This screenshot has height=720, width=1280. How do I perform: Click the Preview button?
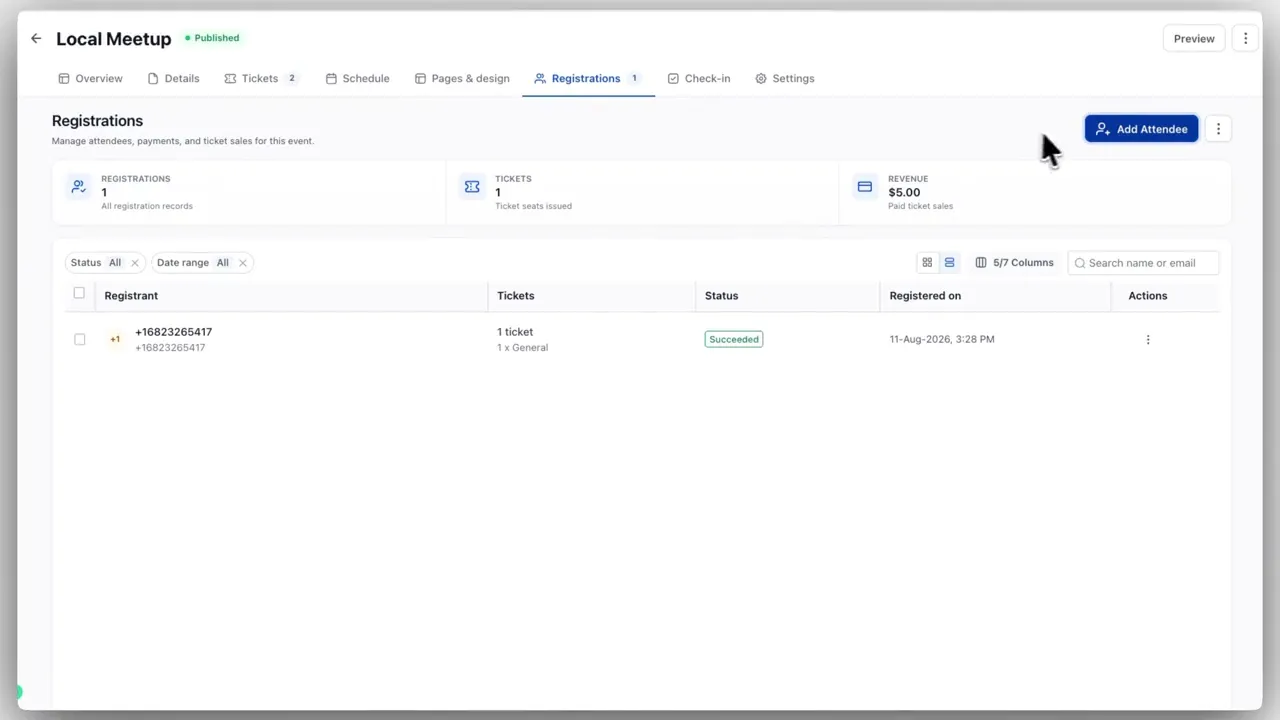pyautogui.click(x=1194, y=38)
